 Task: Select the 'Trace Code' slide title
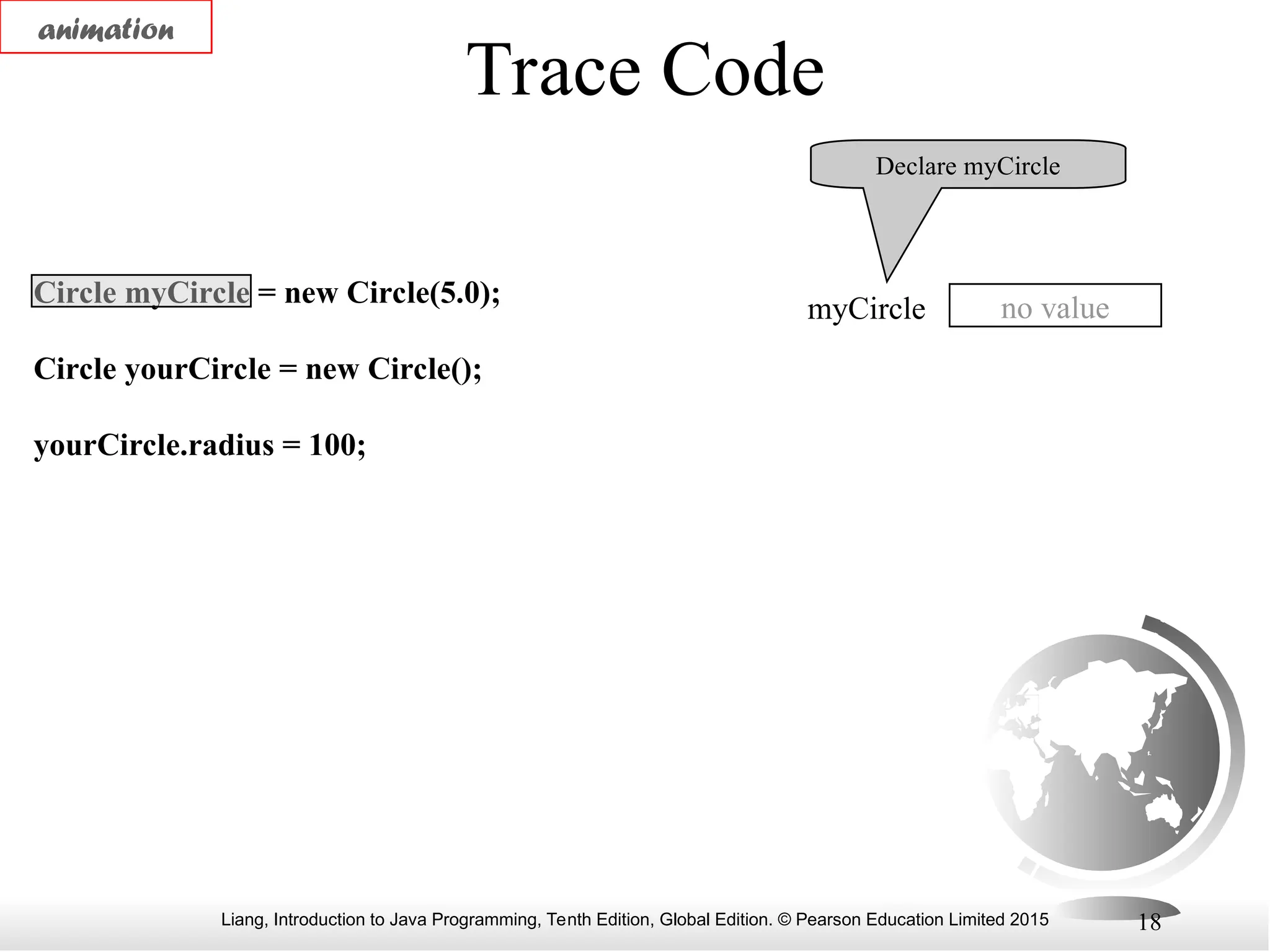[646, 69]
